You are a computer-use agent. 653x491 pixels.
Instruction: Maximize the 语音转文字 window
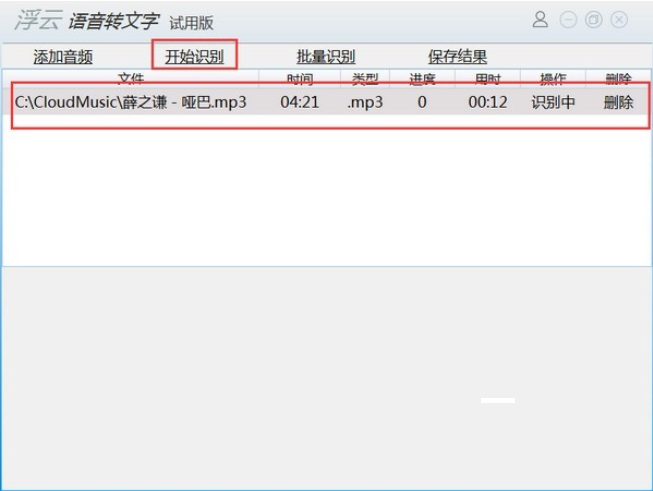tap(593, 20)
